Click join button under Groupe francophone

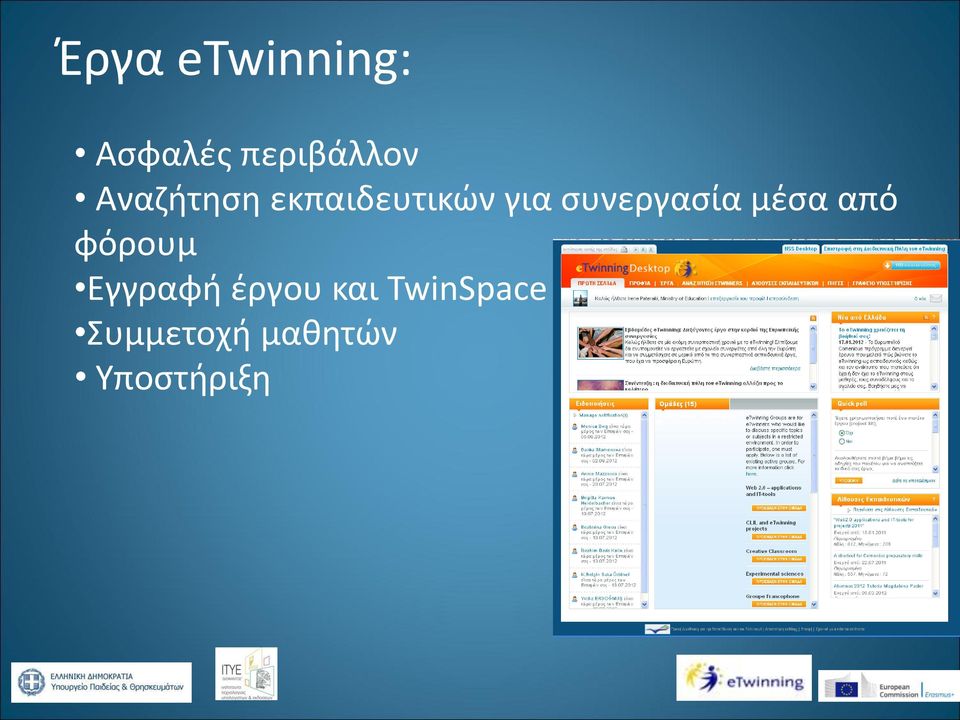[779, 604]
